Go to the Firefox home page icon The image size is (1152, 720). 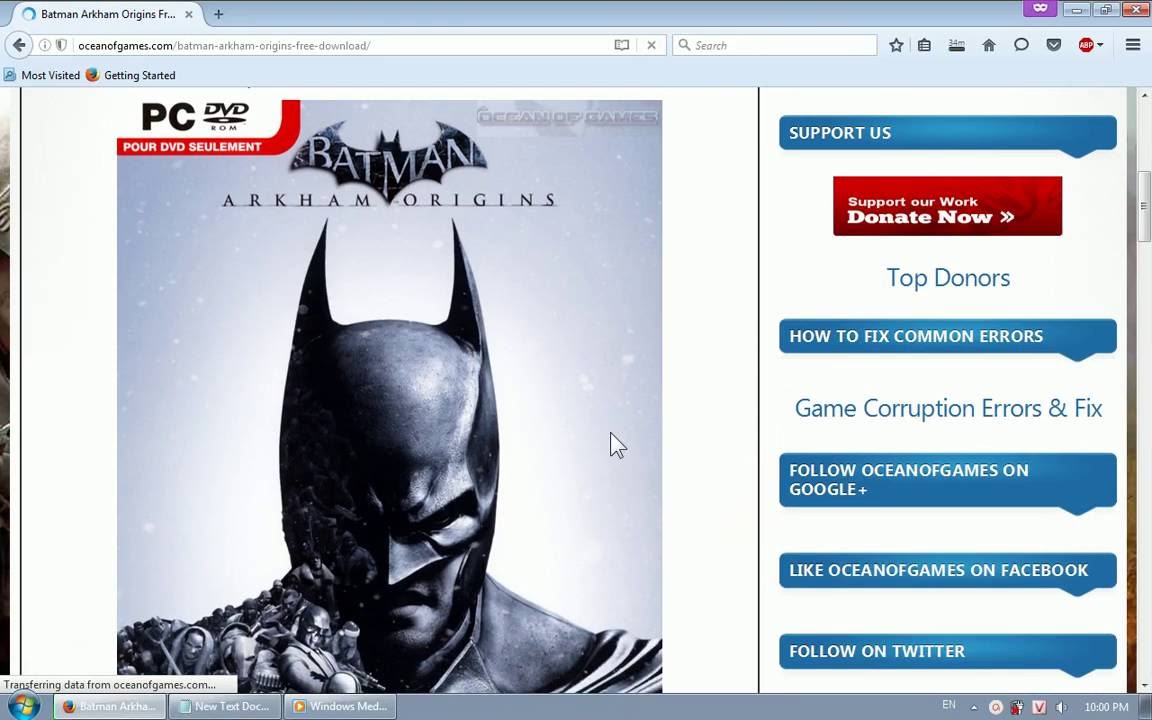point(989,46)
